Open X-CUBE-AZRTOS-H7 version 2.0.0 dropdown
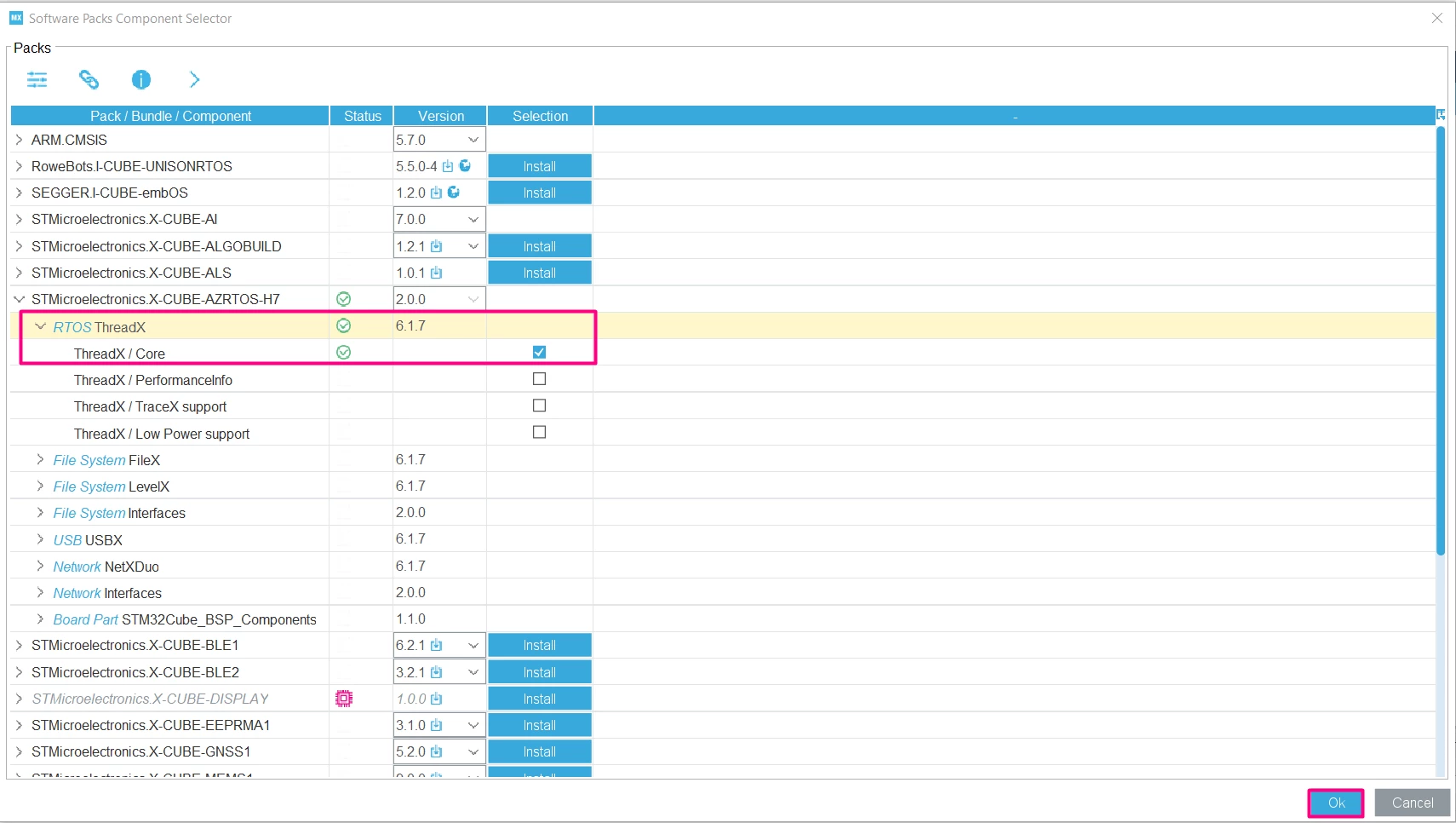The width and height of the screenshot is (1456, 823). (439, 299)
